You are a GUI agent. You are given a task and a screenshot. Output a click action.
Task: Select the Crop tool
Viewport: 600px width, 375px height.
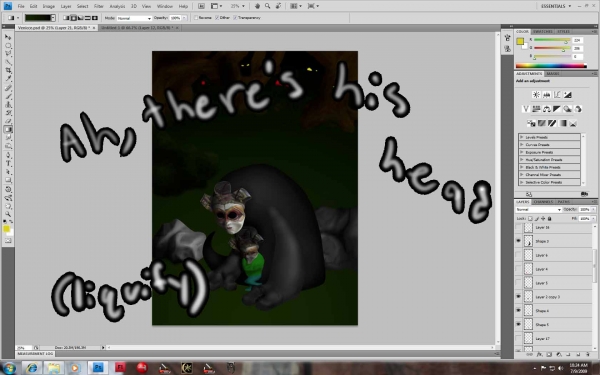tap(8, 71)
